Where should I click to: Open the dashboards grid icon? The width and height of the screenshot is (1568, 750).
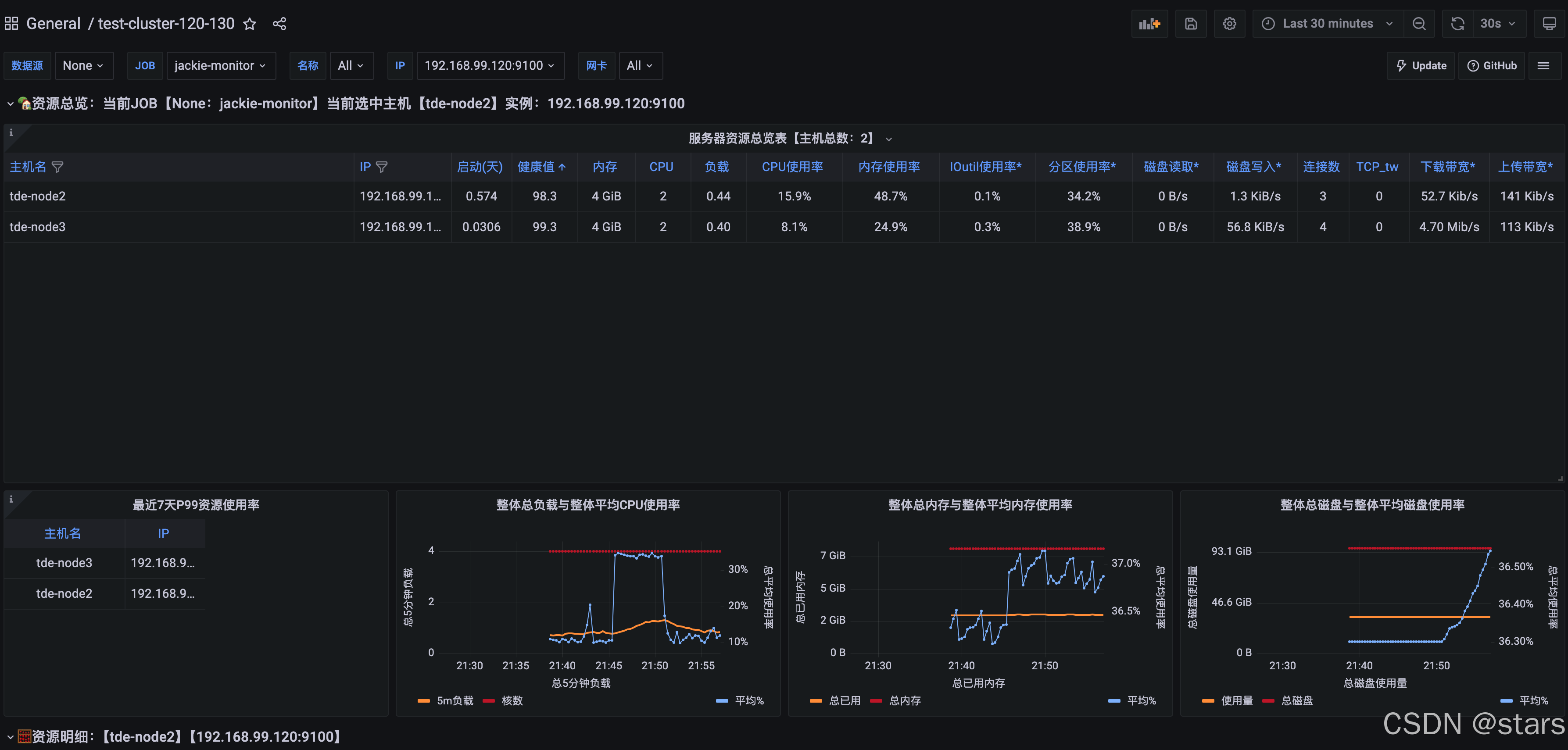coord(11,24)
